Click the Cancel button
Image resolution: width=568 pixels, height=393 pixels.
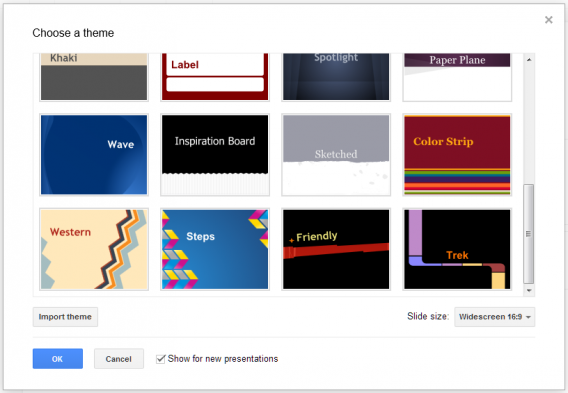(119, 359)
